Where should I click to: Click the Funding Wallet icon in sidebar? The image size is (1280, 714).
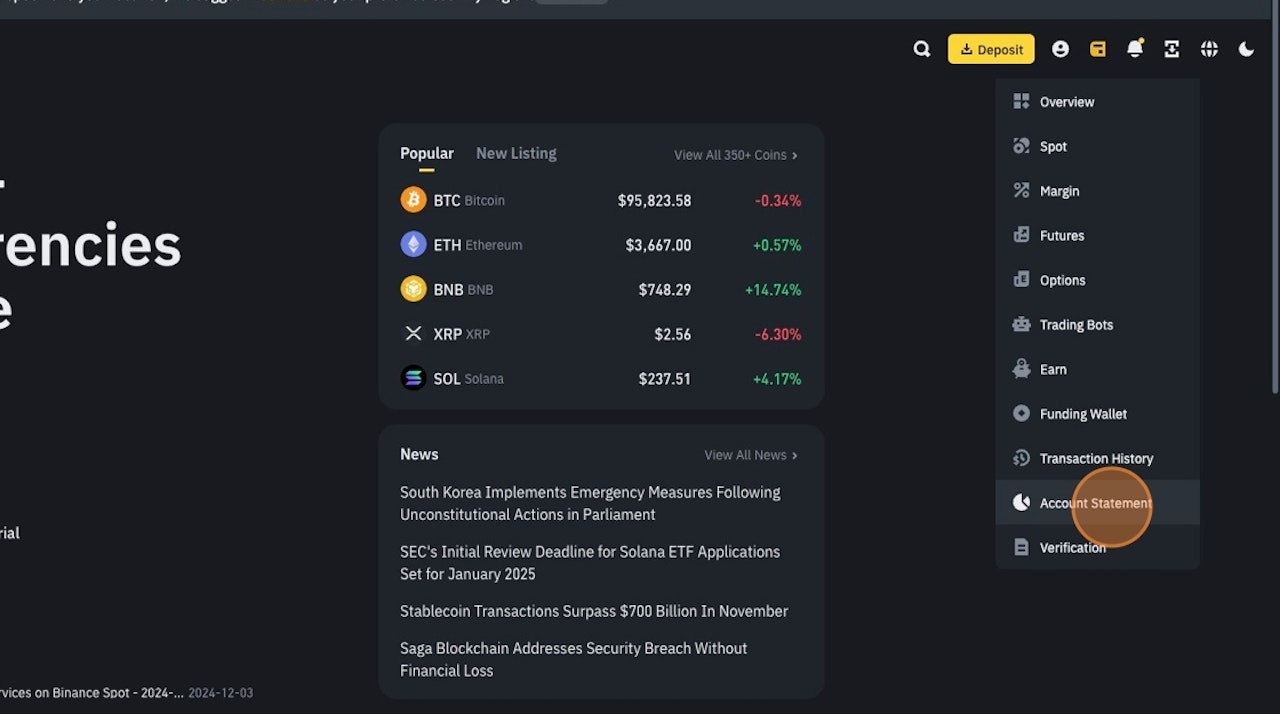pyautogui.click(x=1020, y=413)
